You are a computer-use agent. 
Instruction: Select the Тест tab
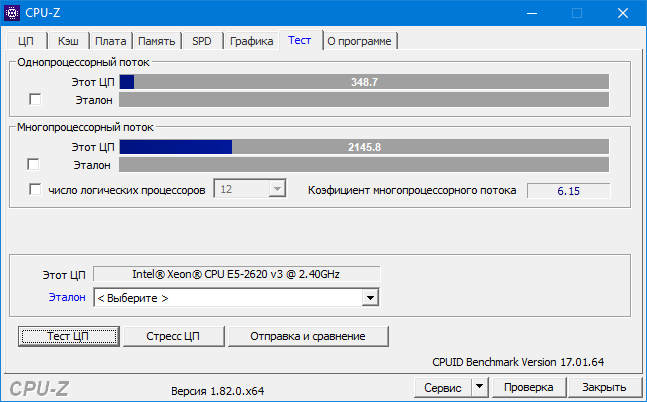pyautogui.click(x=300, y=40)
